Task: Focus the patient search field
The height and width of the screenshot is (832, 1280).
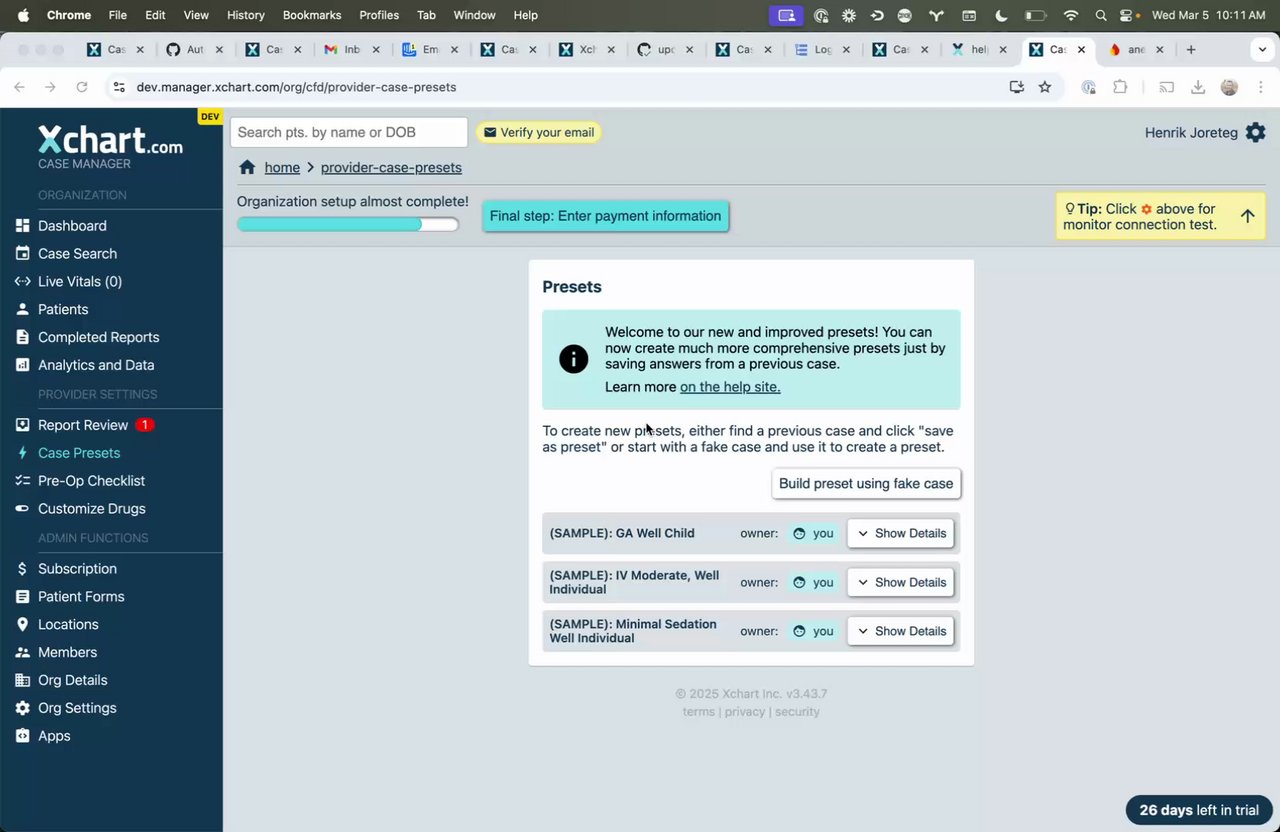Action: (x=349, y=132)
